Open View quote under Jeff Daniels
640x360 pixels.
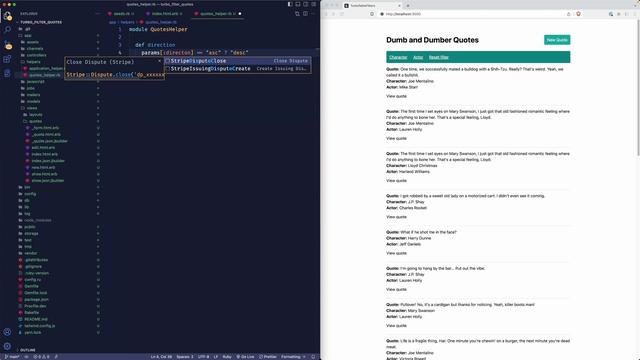396,253
